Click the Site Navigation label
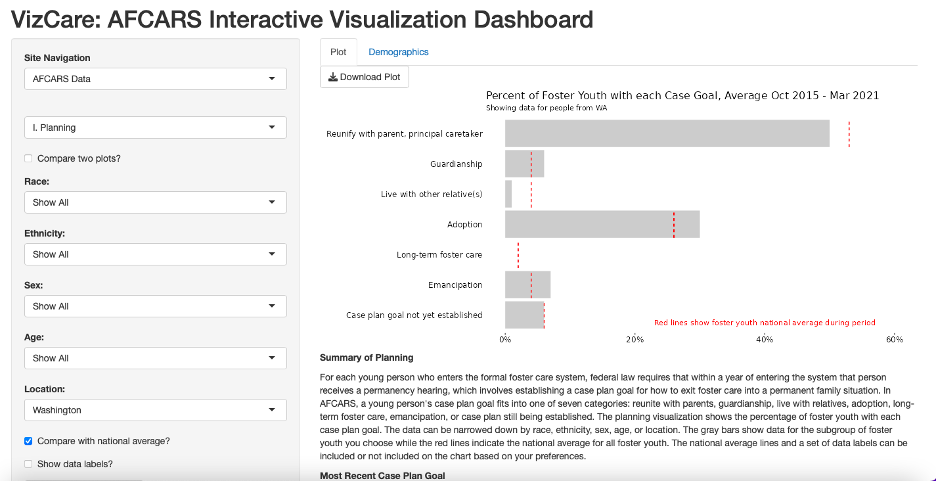Image resolution: width=936 pixels, height=482 pixels. click(57, 58)
